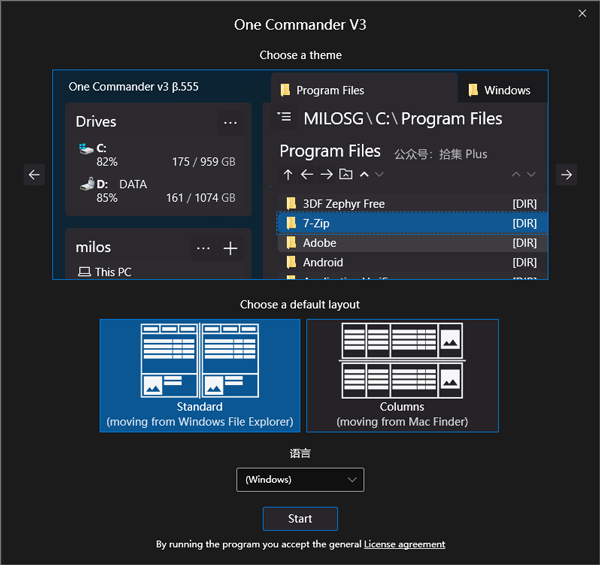
Task: Open the milos panel three-dot menu
Action: point(203,248)
